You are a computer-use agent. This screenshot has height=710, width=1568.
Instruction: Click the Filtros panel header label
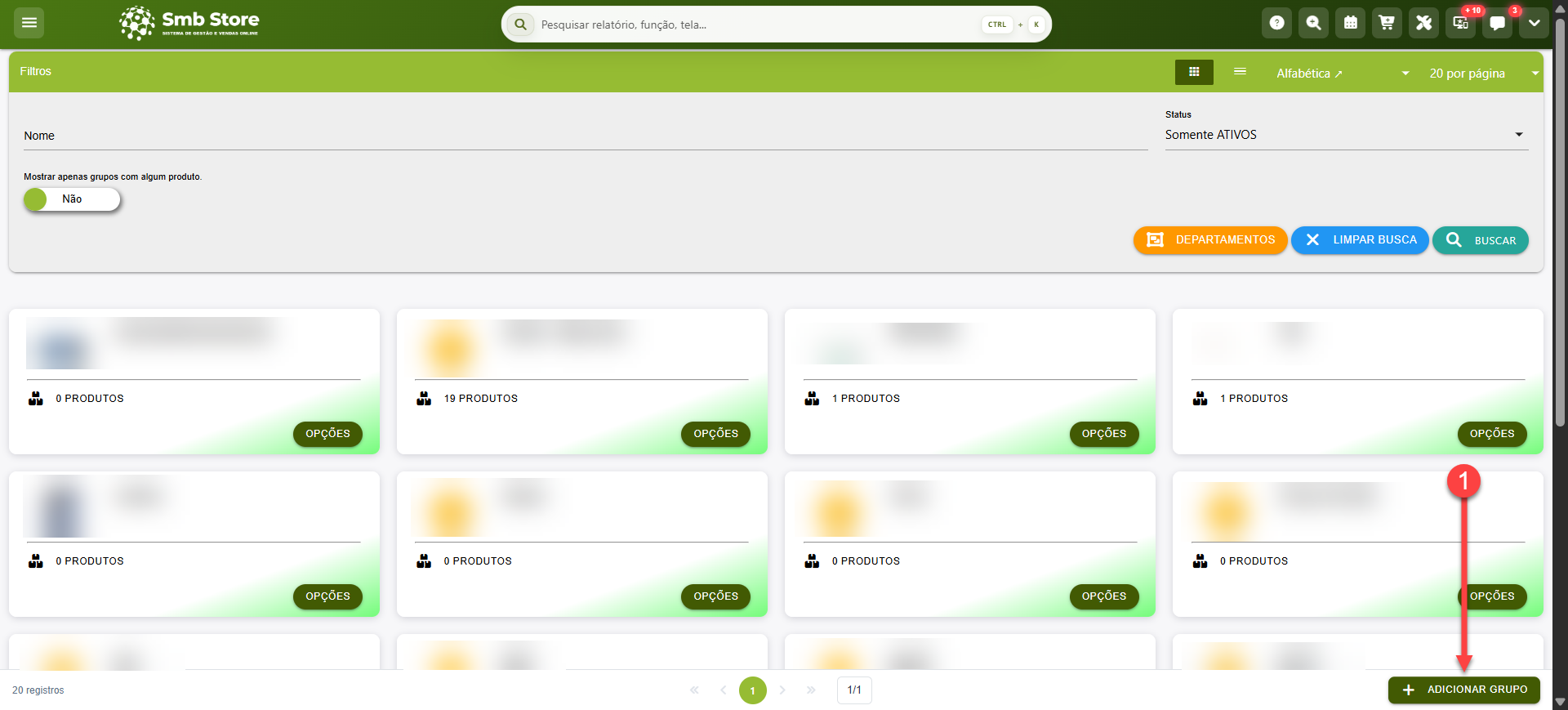pyautogui.click(x=35, y=71)
